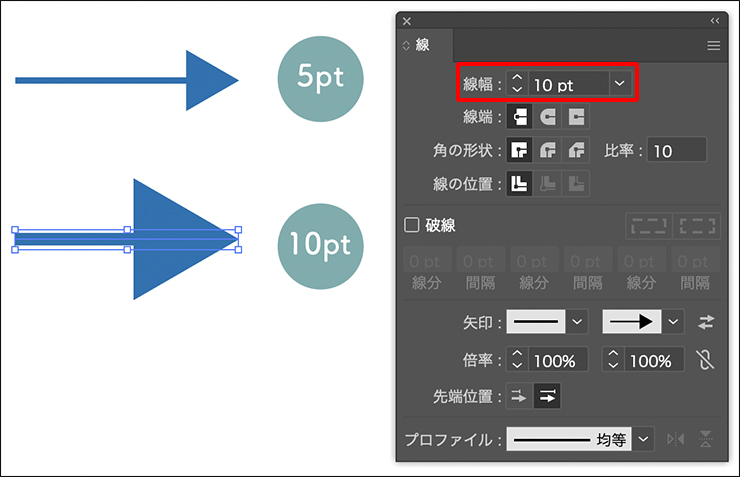Click the third dash 線分 field
The image size is (740, 477).
(x=641, y=260)
